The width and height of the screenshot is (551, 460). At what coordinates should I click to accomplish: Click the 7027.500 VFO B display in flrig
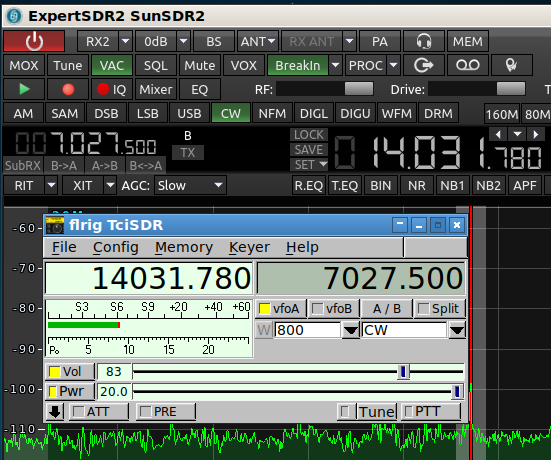click(x=361, y=278)
